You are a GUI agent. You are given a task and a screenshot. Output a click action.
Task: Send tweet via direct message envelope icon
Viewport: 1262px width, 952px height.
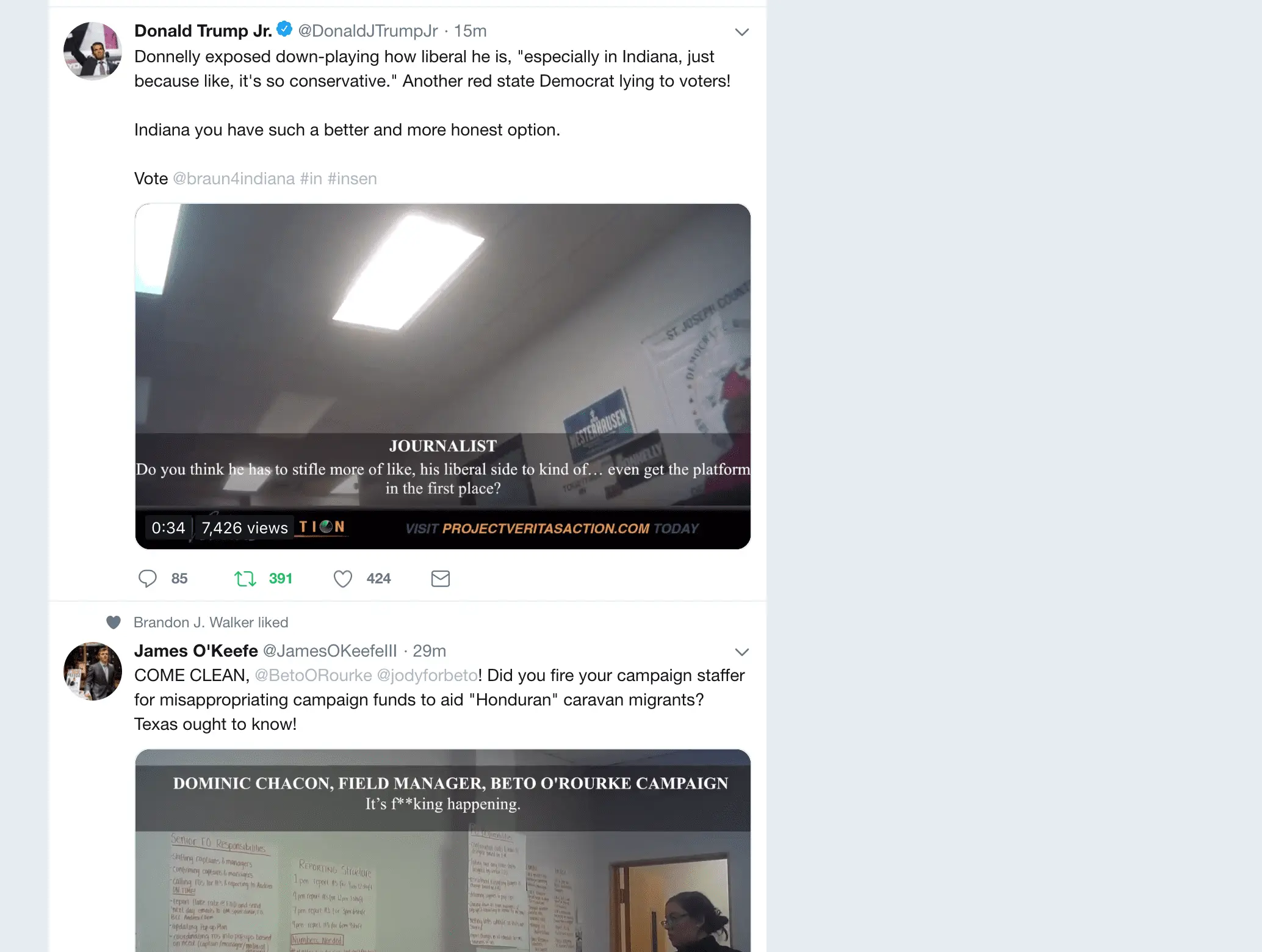click(x=441, y=578)
